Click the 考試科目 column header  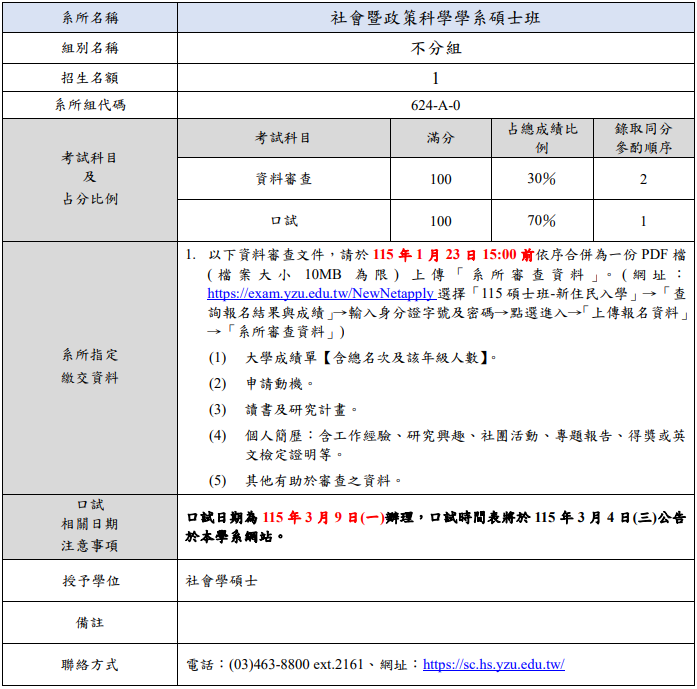(283, 139)
